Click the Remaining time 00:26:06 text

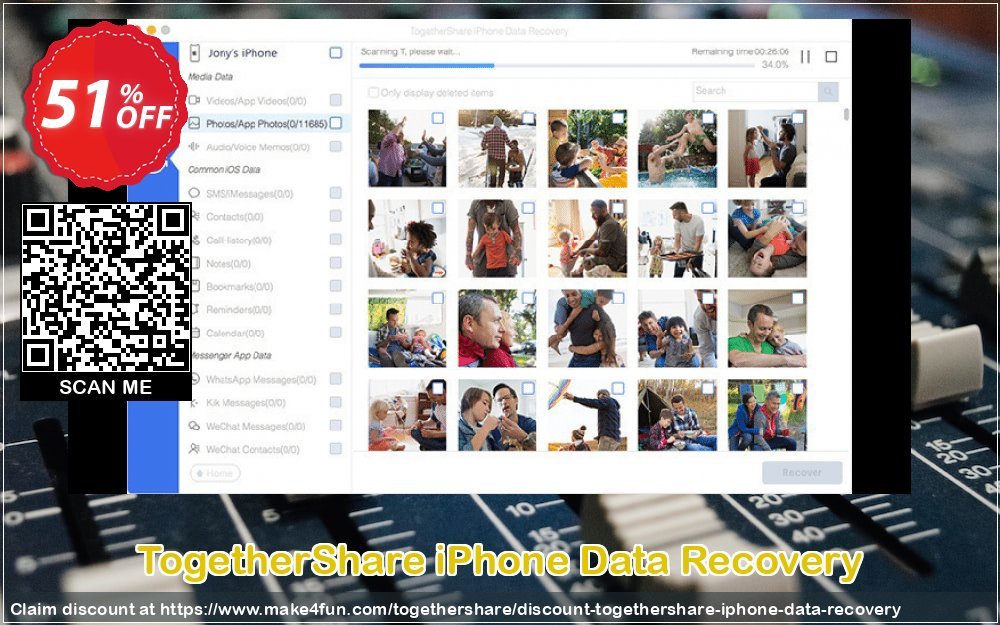[740, 52]
